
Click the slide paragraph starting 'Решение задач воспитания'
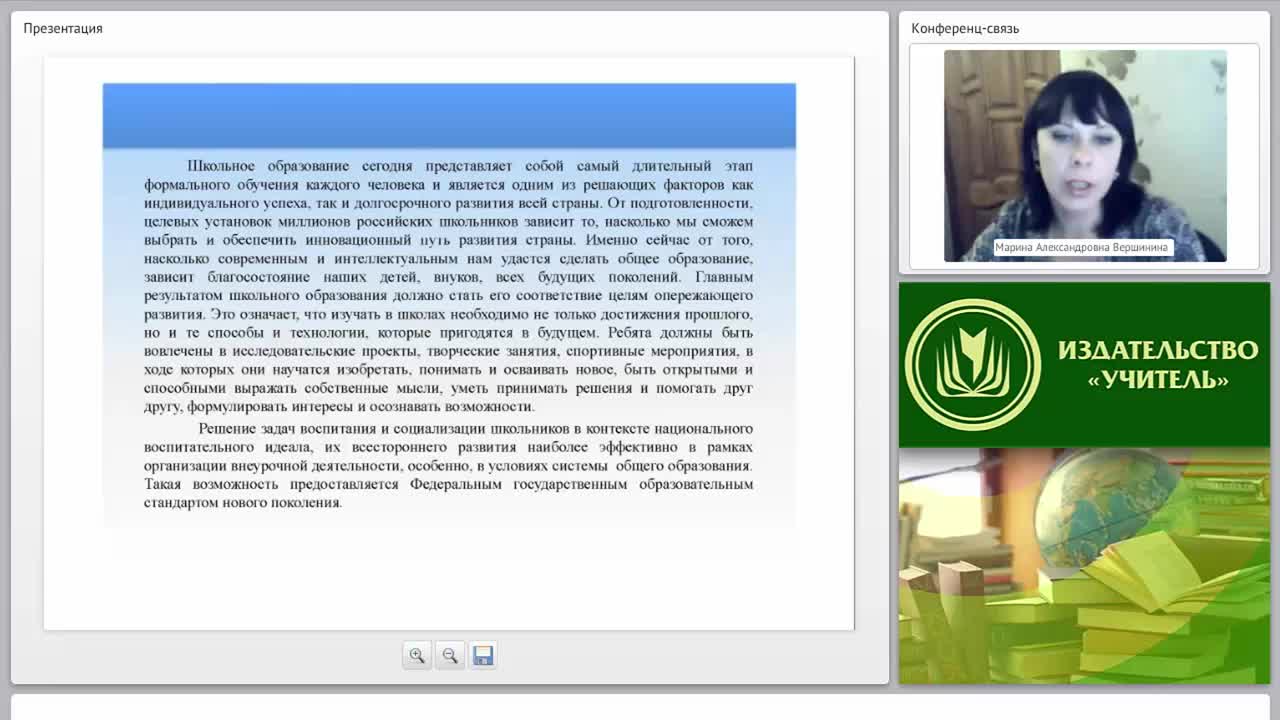click(x=448, y=466)
